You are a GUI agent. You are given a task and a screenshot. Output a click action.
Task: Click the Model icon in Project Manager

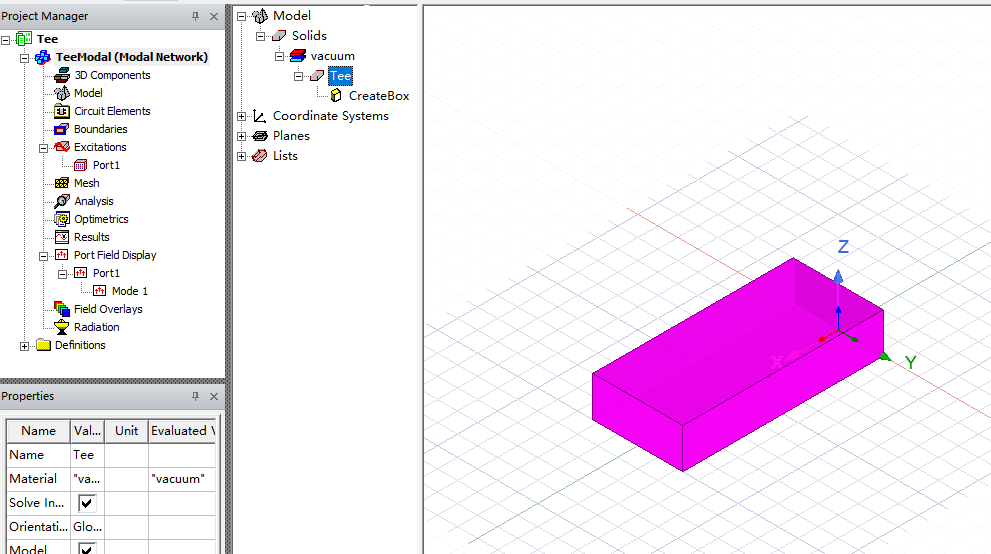[x=61, y=93]
